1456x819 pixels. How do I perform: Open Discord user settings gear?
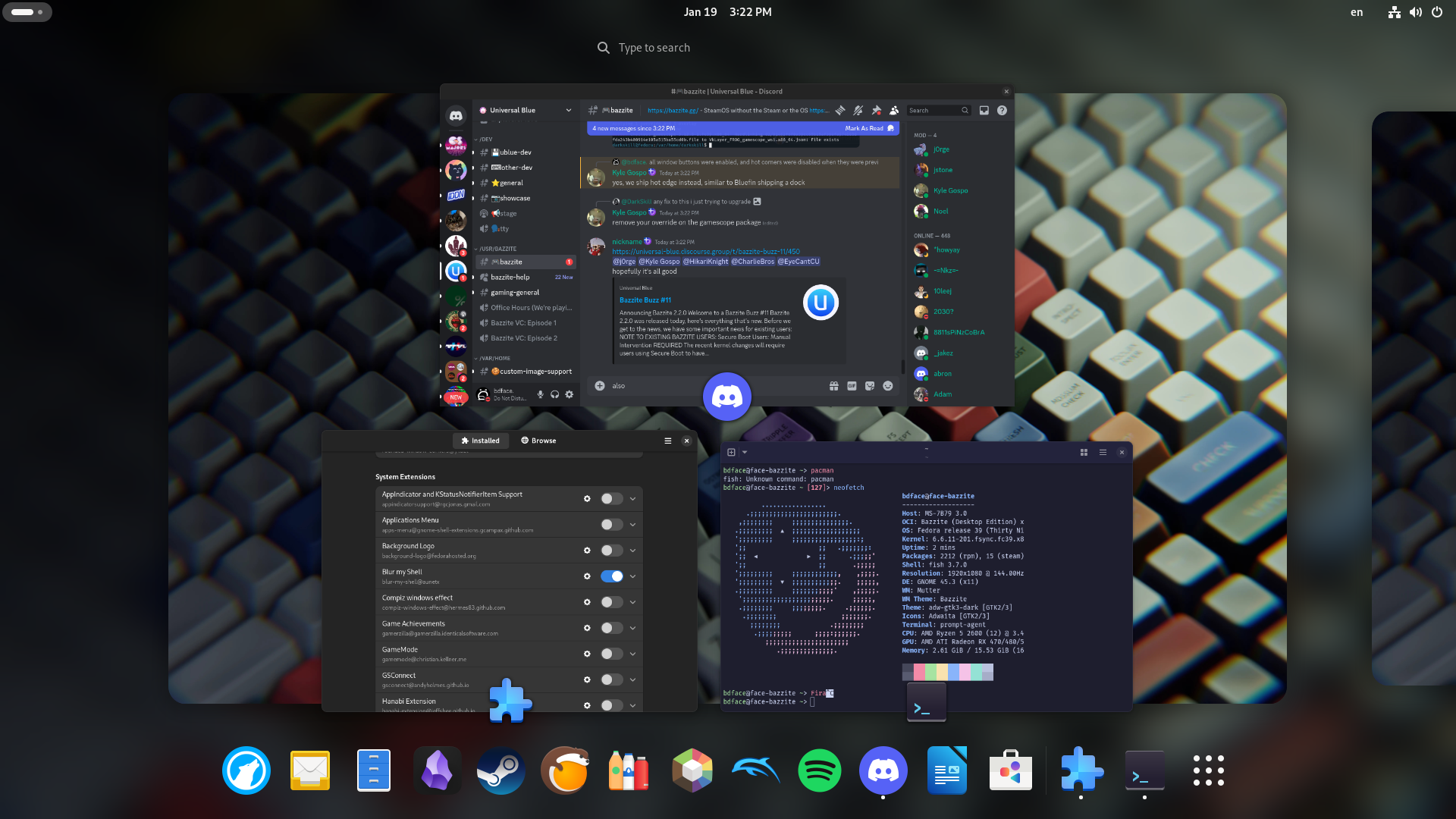(x=569, y=394)
